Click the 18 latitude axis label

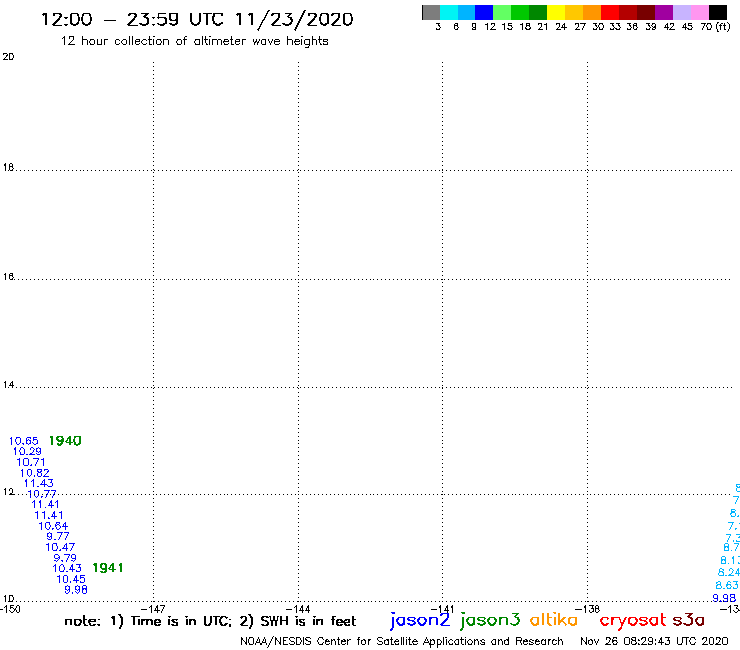point(8,168)
